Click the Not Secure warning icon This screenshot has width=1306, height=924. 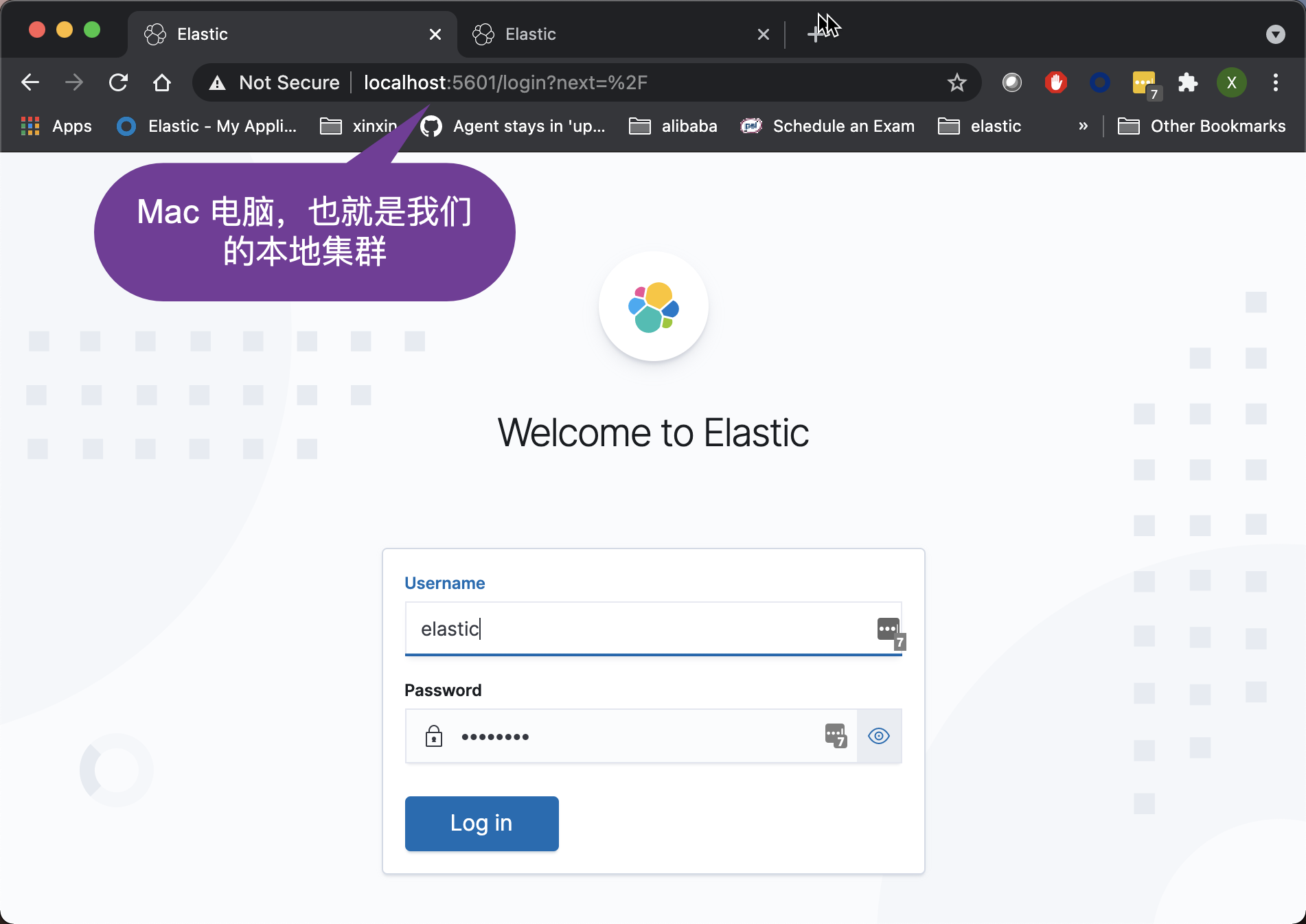(218, 82)
